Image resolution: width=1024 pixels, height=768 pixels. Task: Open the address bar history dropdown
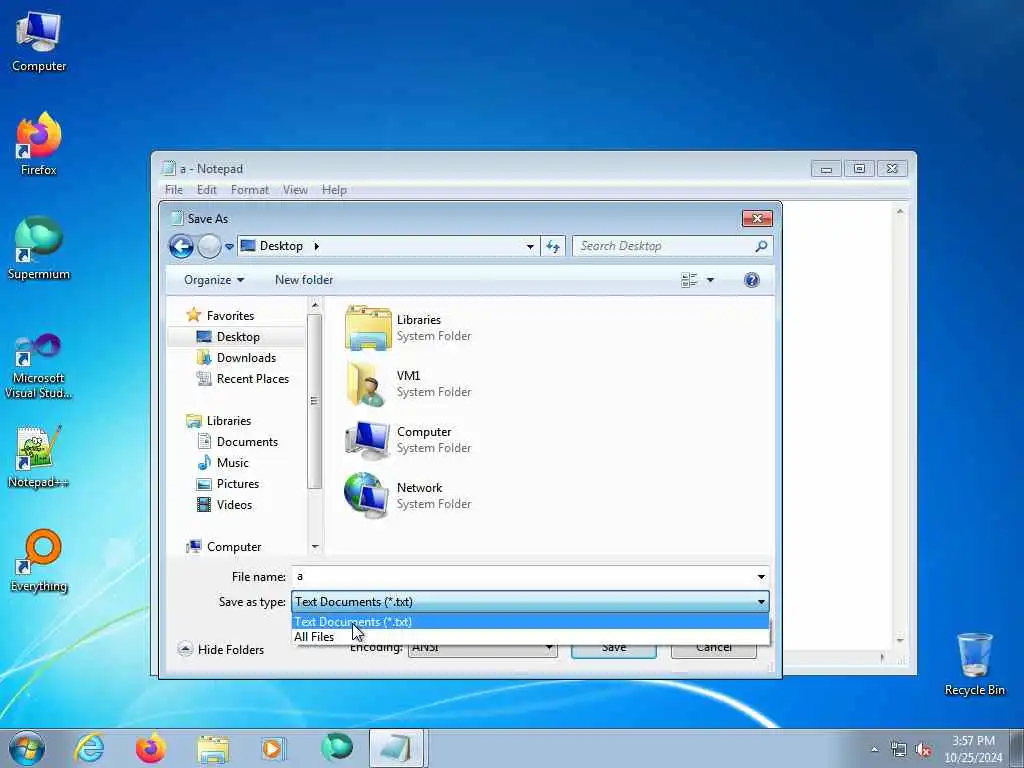pos(530,246)
